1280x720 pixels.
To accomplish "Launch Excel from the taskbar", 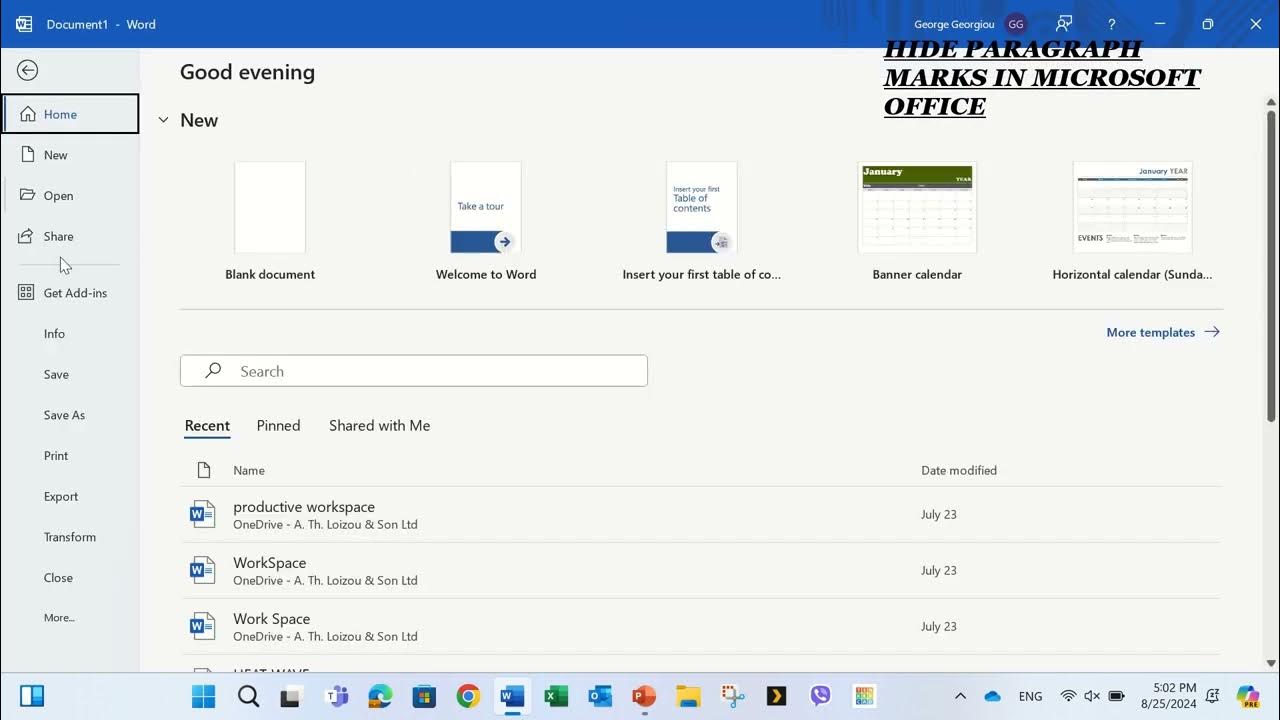I will pyautogui.click(x=556, y=696).
